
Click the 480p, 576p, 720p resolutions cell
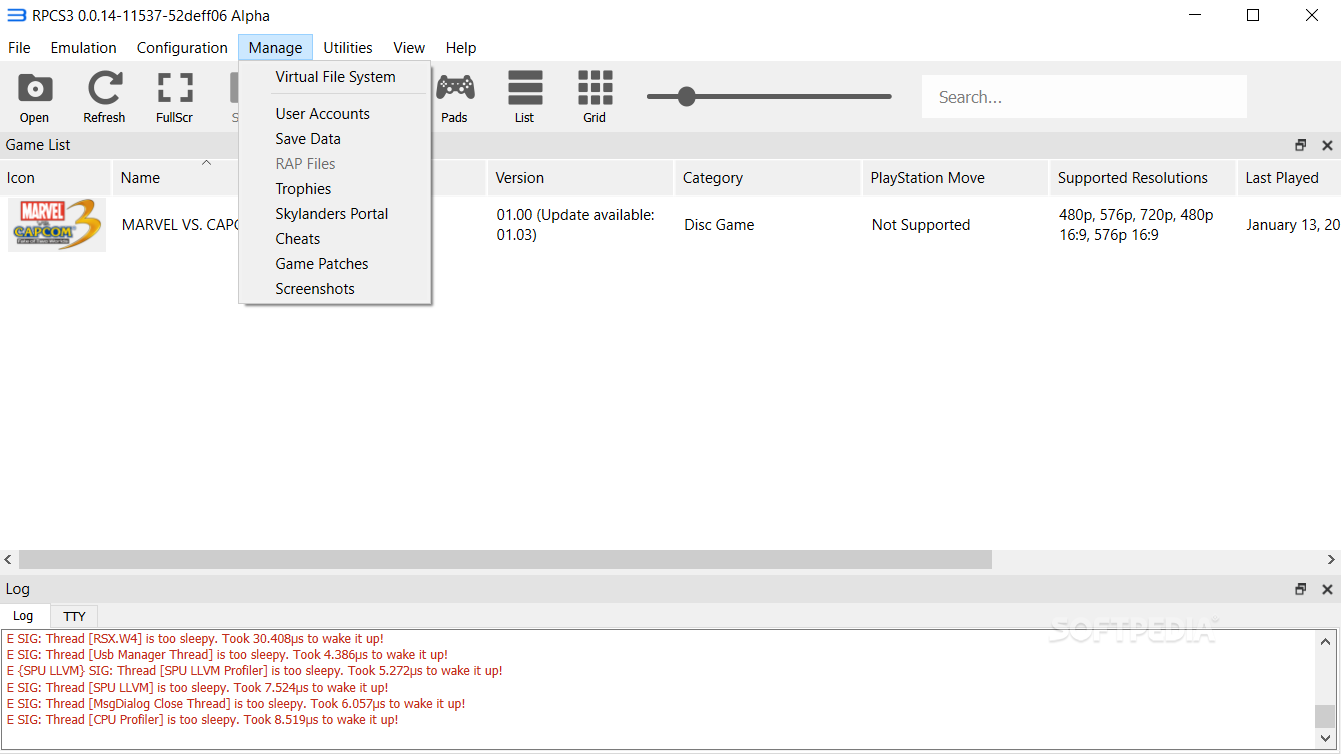1136,225
